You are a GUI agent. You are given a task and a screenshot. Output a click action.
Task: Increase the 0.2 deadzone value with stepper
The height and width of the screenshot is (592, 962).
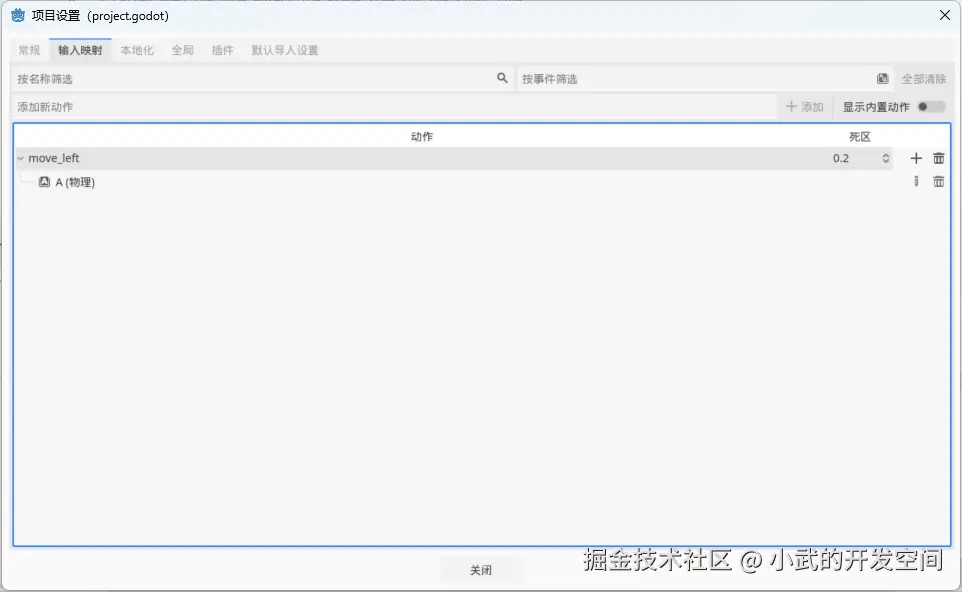click(885, 153)
